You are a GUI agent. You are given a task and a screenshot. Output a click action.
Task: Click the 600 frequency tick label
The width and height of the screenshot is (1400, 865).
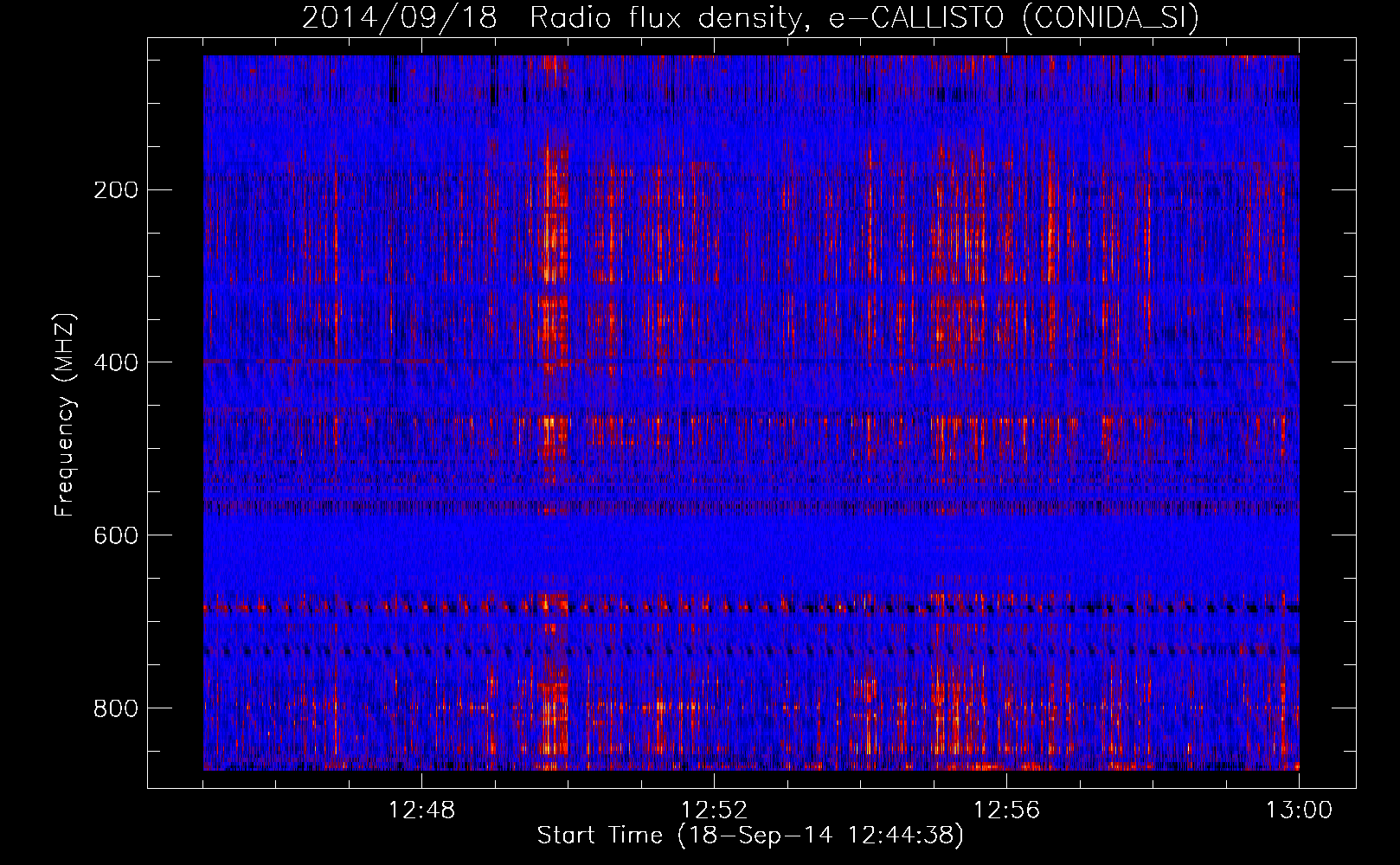[116, 535]
